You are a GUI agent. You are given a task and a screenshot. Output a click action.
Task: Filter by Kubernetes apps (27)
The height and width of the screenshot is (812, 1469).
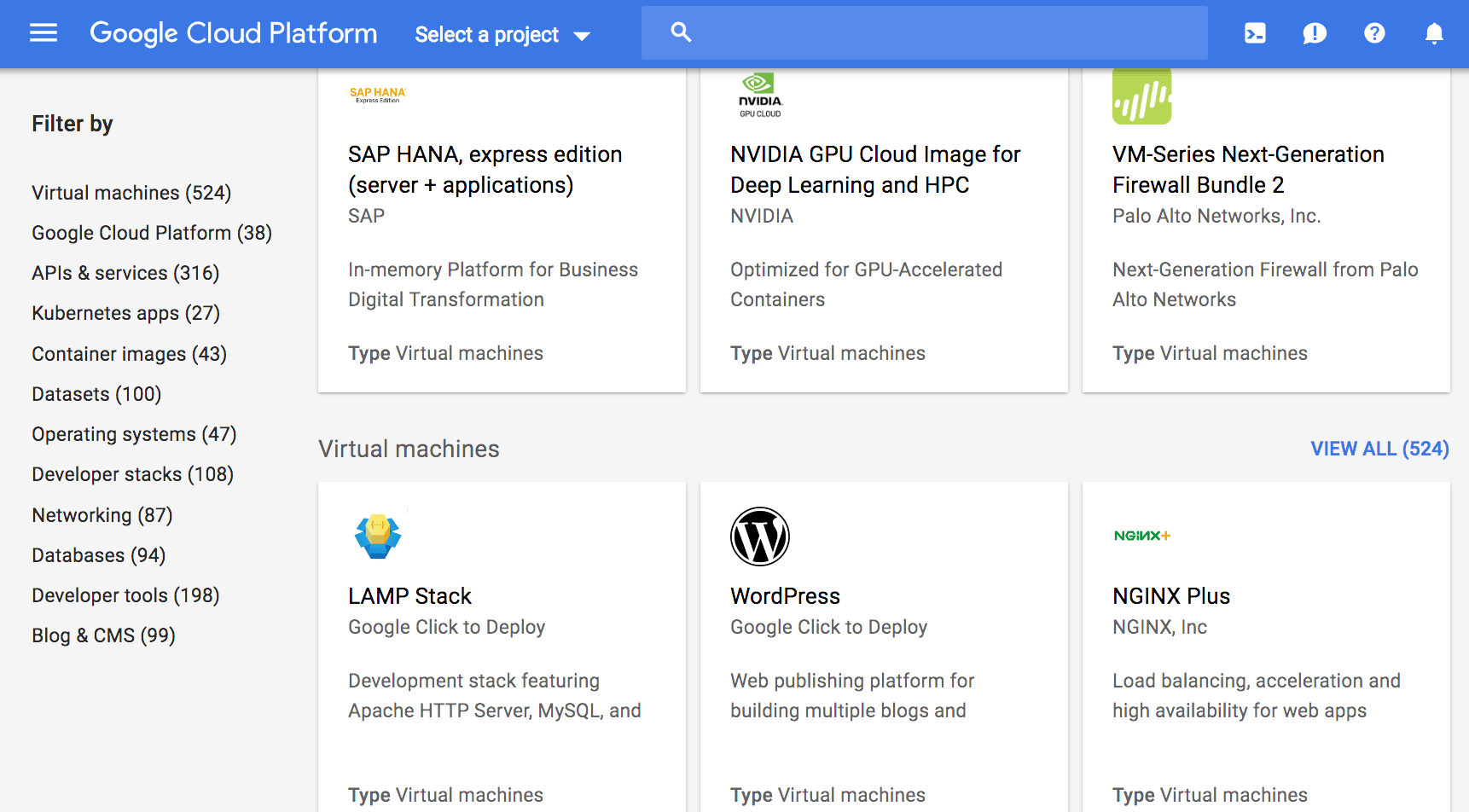click(126, 313)
